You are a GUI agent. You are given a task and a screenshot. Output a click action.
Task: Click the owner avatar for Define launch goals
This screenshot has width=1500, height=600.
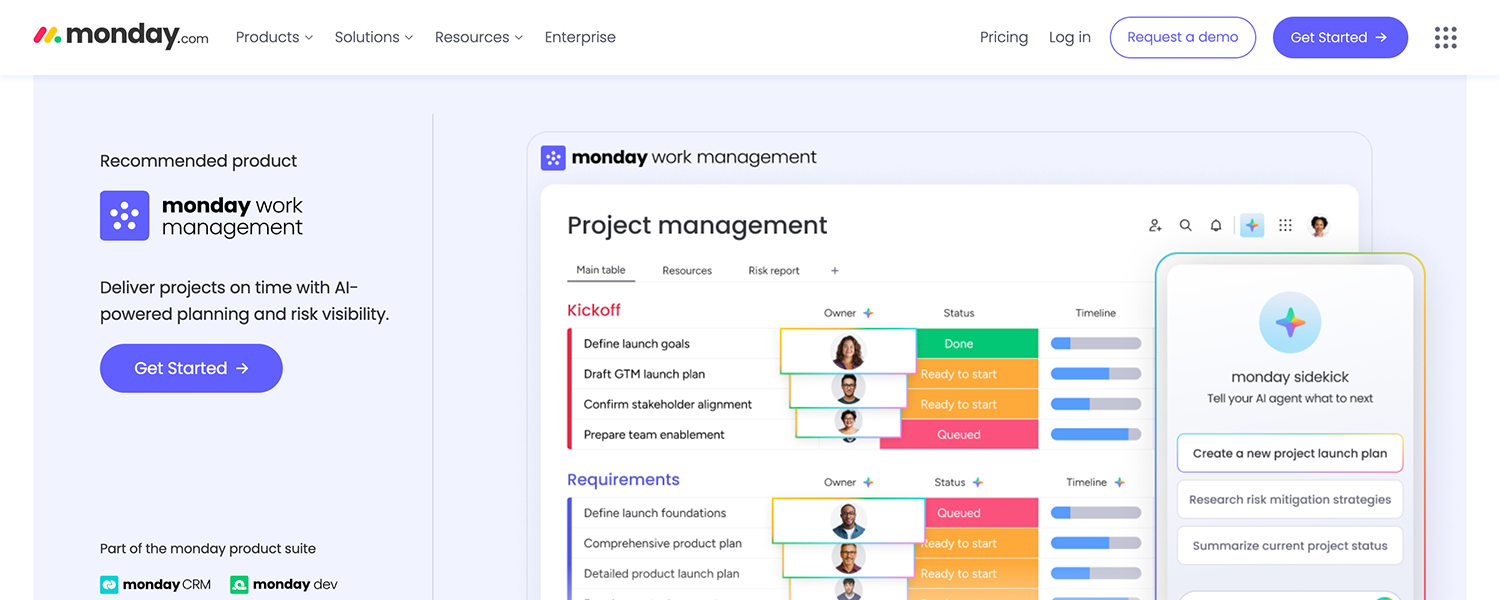pyautogui.click(x=848, y=351)
